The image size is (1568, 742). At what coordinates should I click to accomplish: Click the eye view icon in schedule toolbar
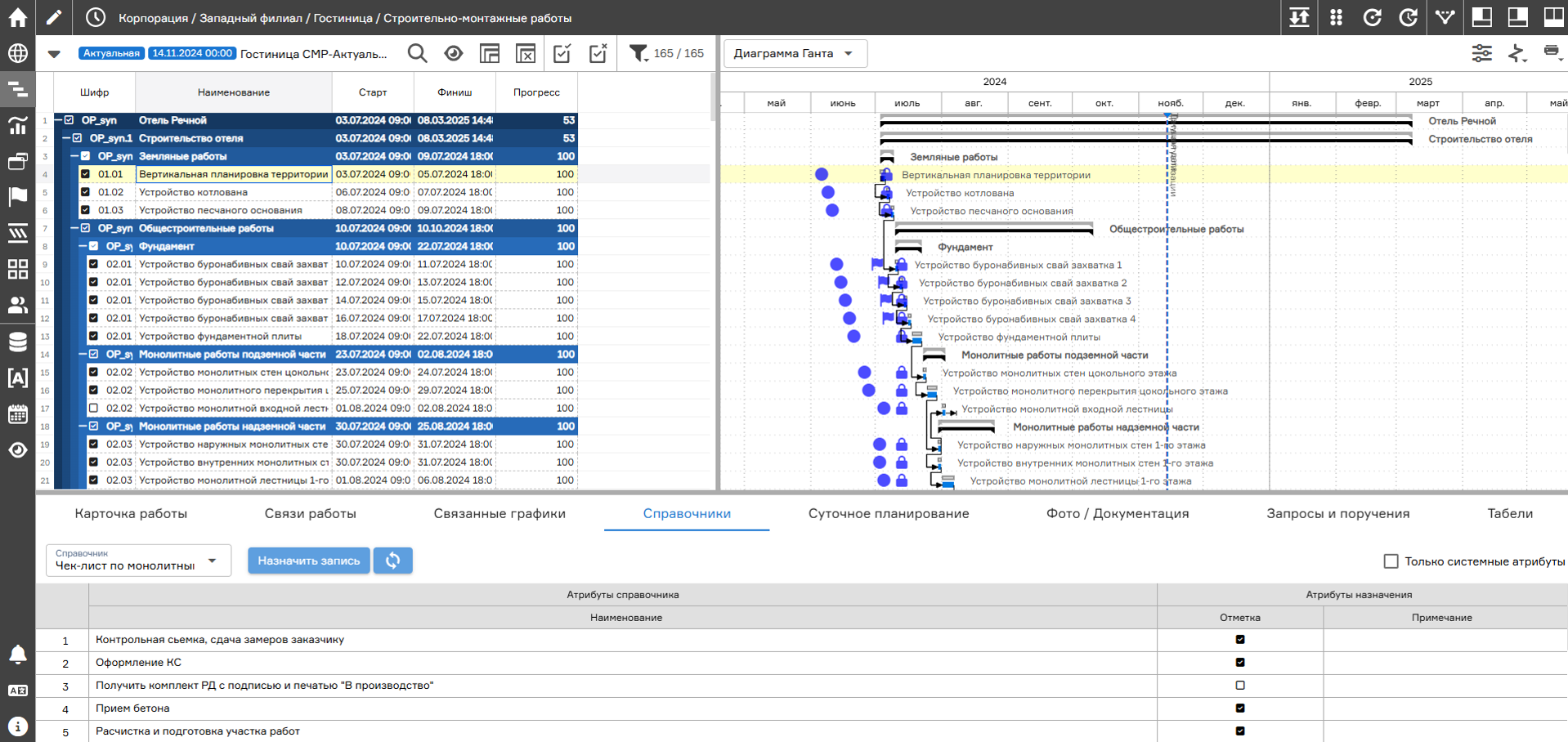pyautogui.click(x=453, y=54)
